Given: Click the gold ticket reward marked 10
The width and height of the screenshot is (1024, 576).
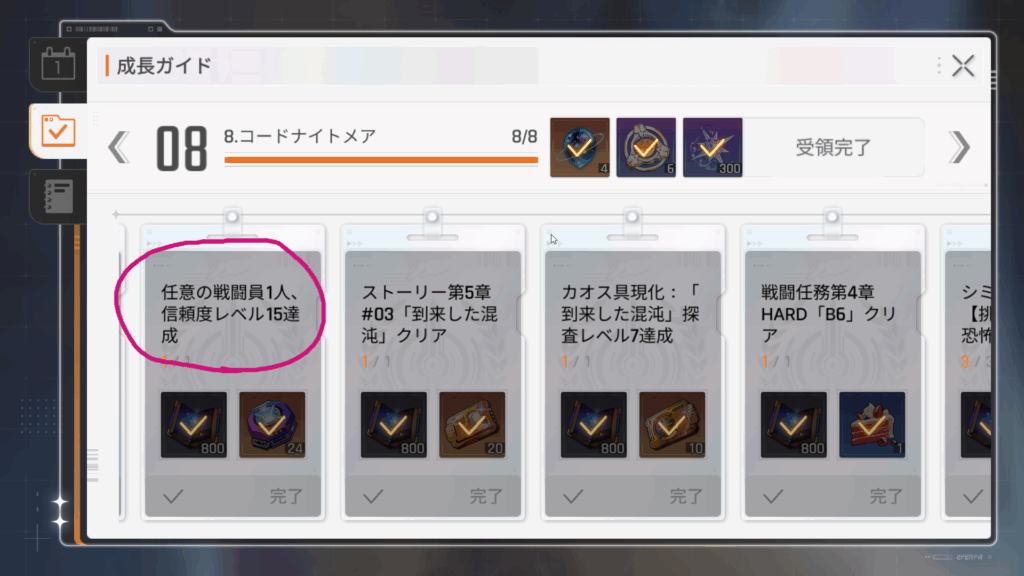Looking at the screenshot, I should [672, 424].
